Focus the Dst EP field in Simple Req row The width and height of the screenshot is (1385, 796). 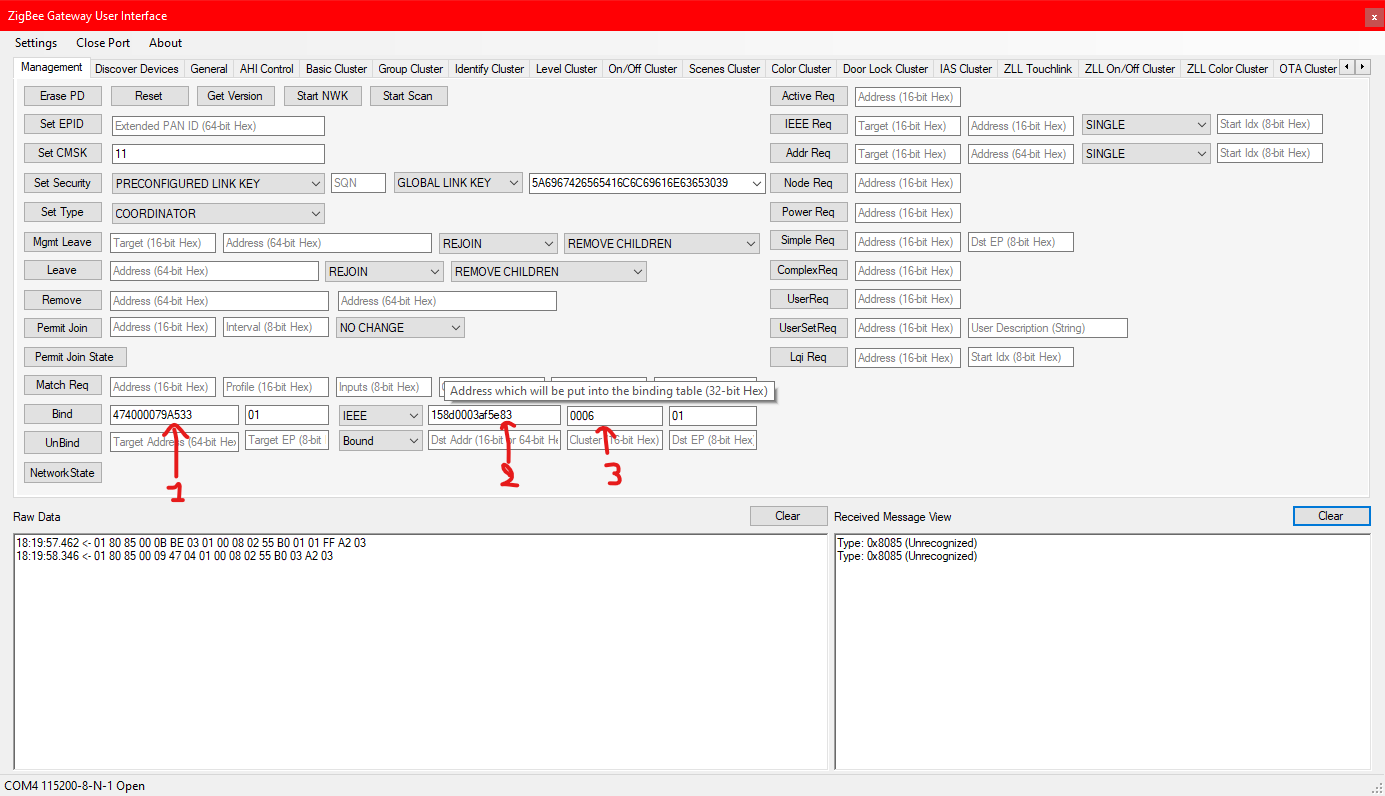(1020, 242)
